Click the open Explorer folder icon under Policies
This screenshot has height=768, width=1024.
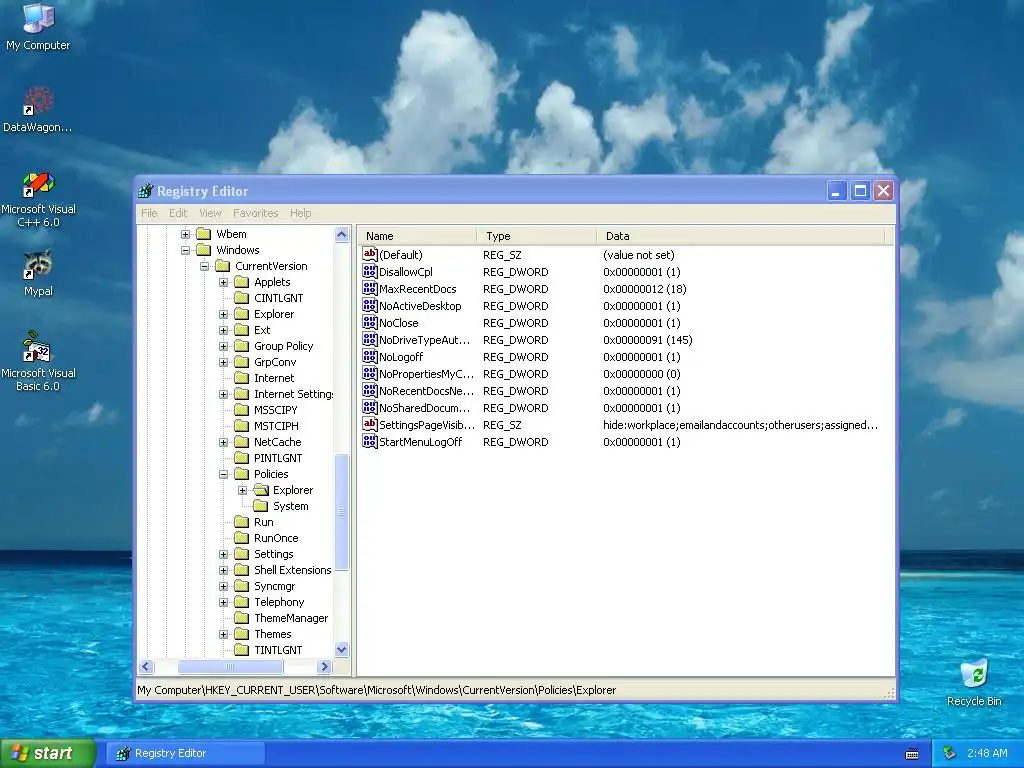pos(261,490)
